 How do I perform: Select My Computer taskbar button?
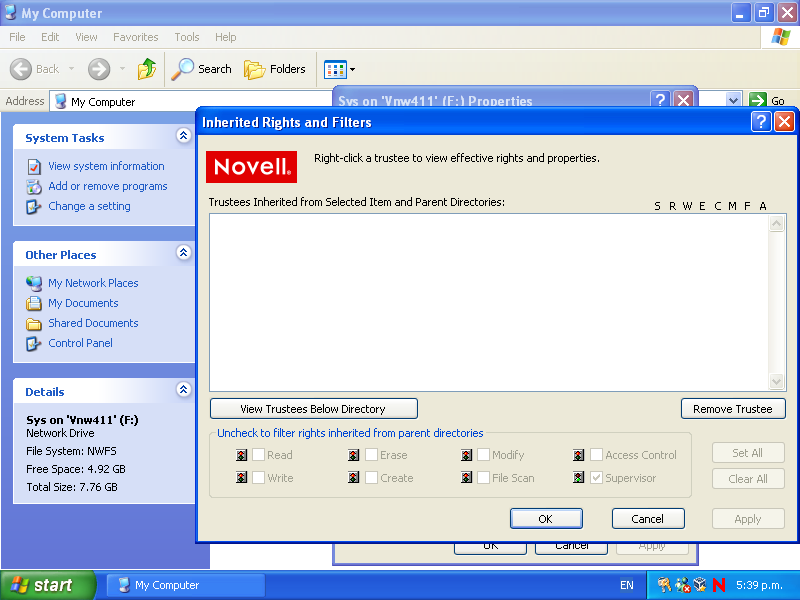186,585
